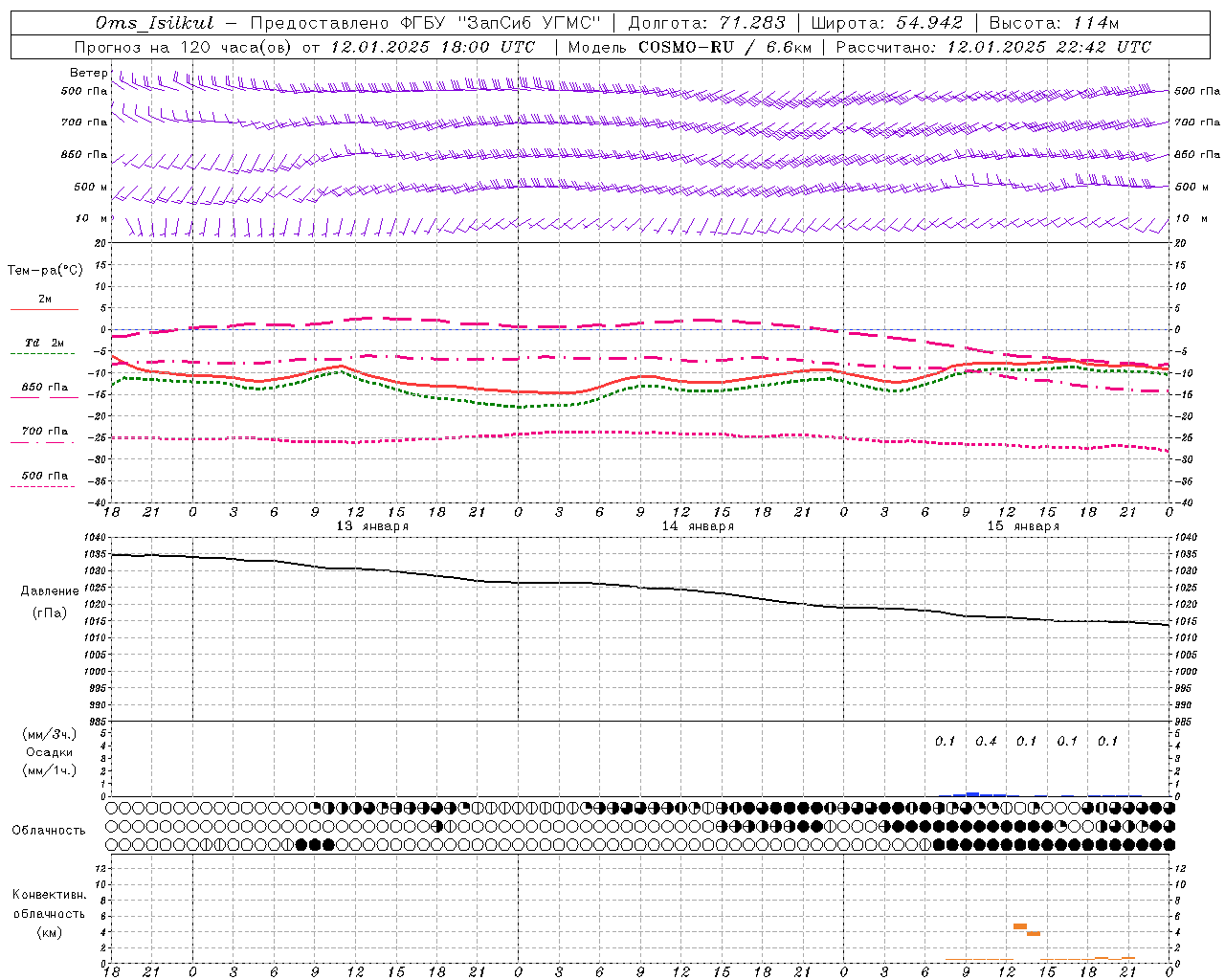Click the orange convective cloud bar near 4 km
Image resolution: width=1225 pixels, height=980 pixels.
click(x=1034, y=934)
